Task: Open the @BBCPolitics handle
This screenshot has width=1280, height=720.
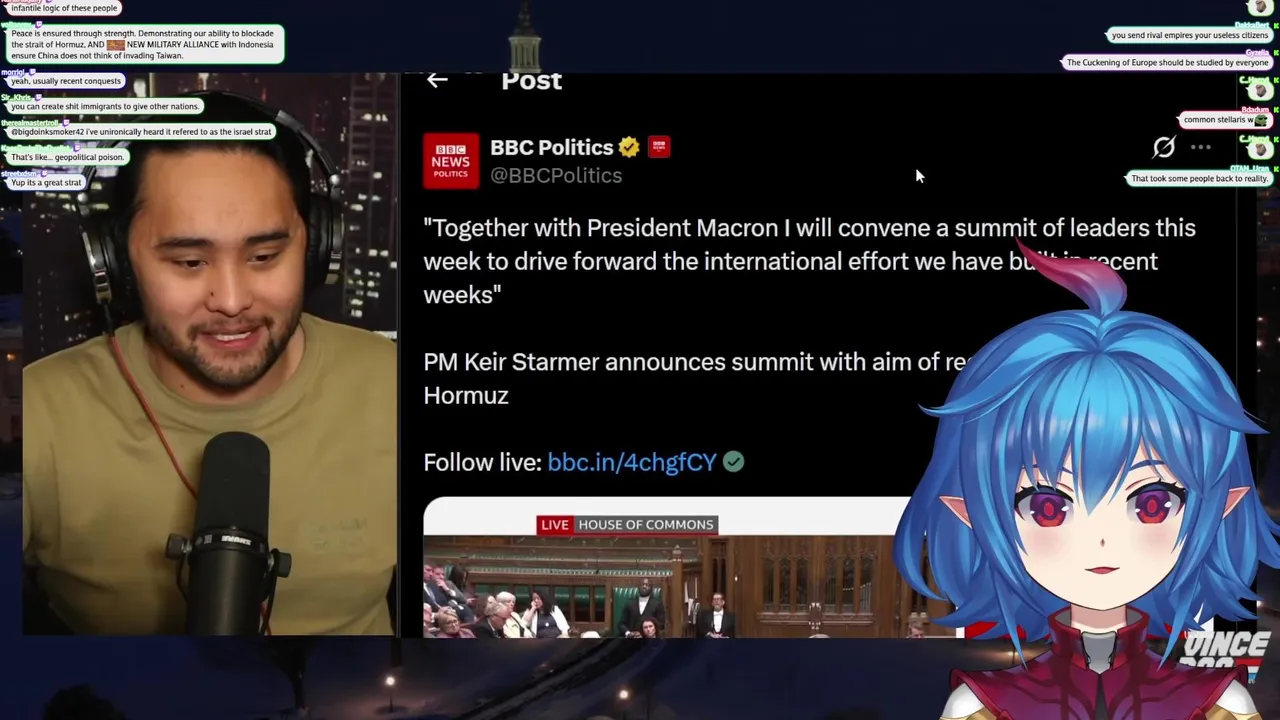Action: [556, 176]
